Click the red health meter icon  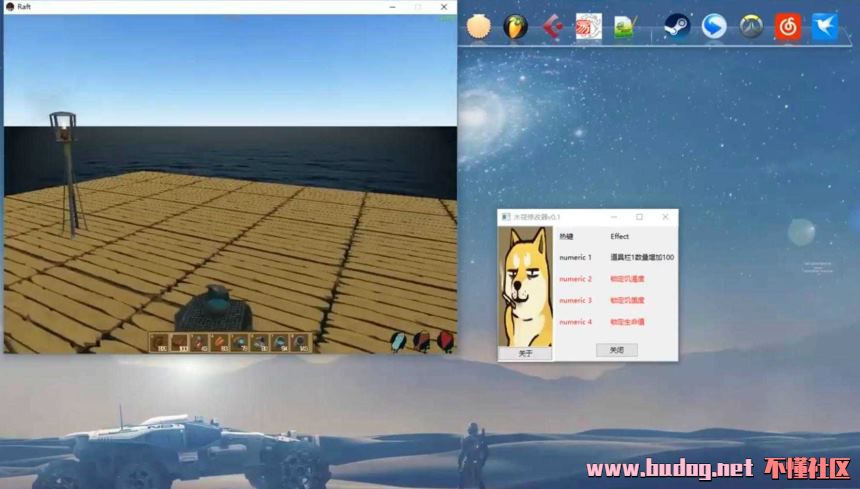[x=445, y=341]
